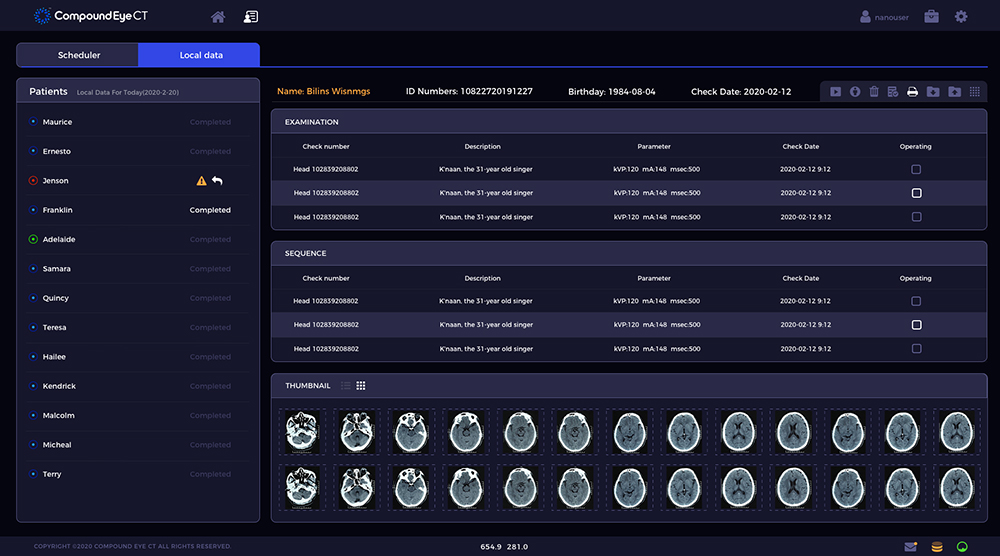This screenshot has height=556, width=1000.
Task: Select the Local data tab
Action: point(200,55)
